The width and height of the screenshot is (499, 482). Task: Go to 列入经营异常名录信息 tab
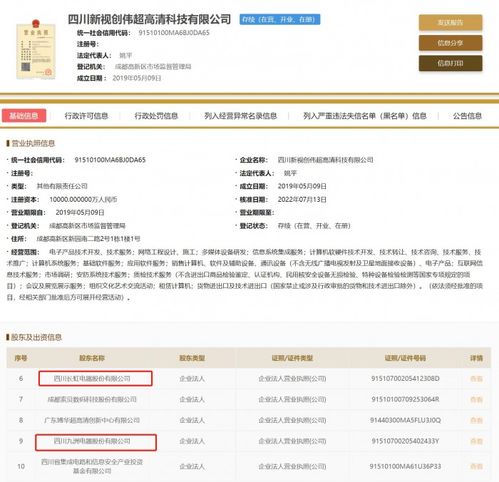pyautogui.click(x=240, y=116)
